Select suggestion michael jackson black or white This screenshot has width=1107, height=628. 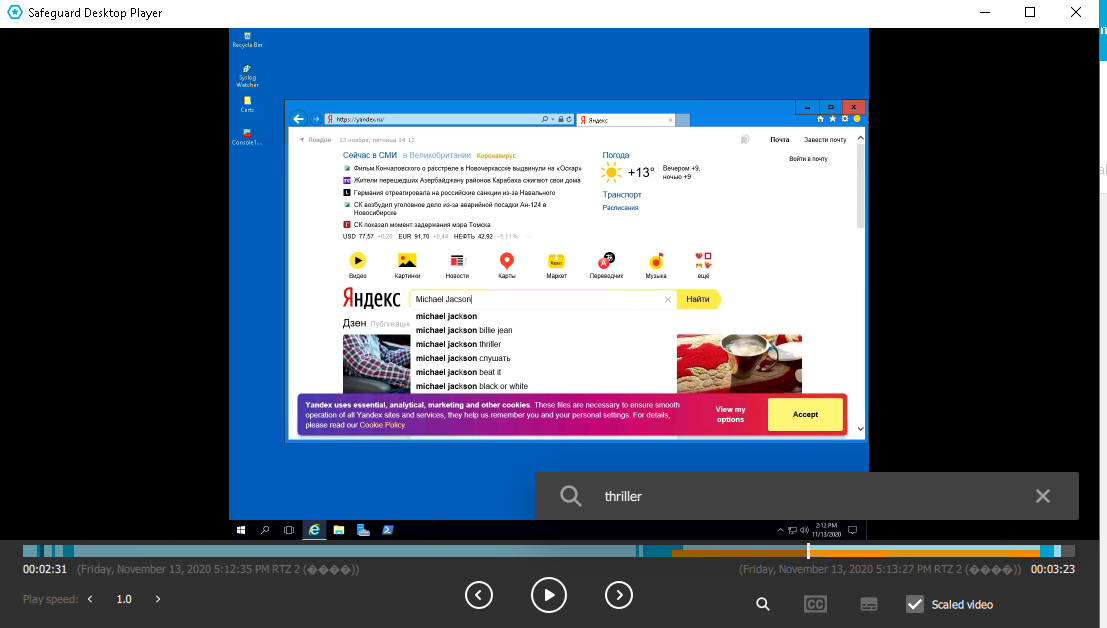click(472, 387)
